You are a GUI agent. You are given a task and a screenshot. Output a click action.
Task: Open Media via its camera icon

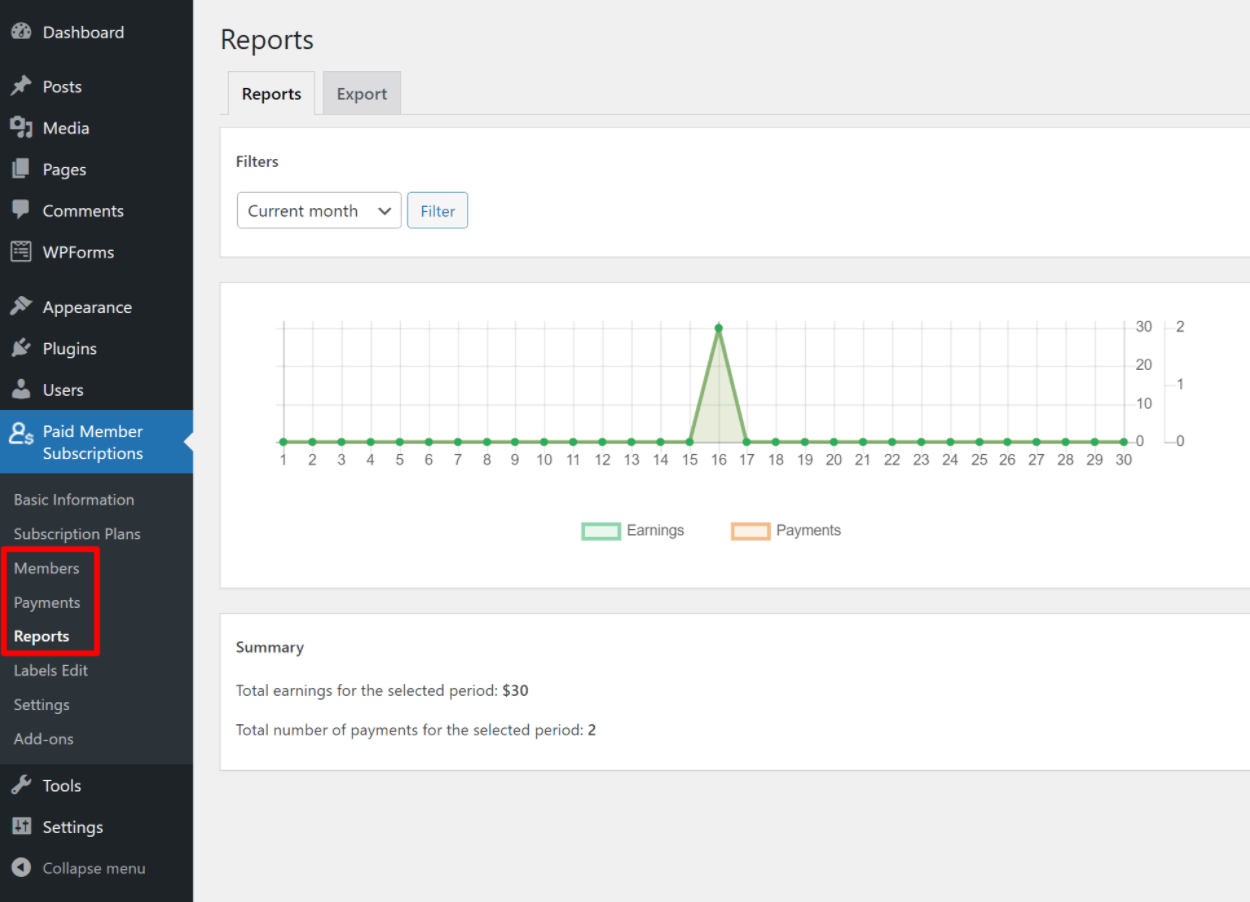coord(21,128)
